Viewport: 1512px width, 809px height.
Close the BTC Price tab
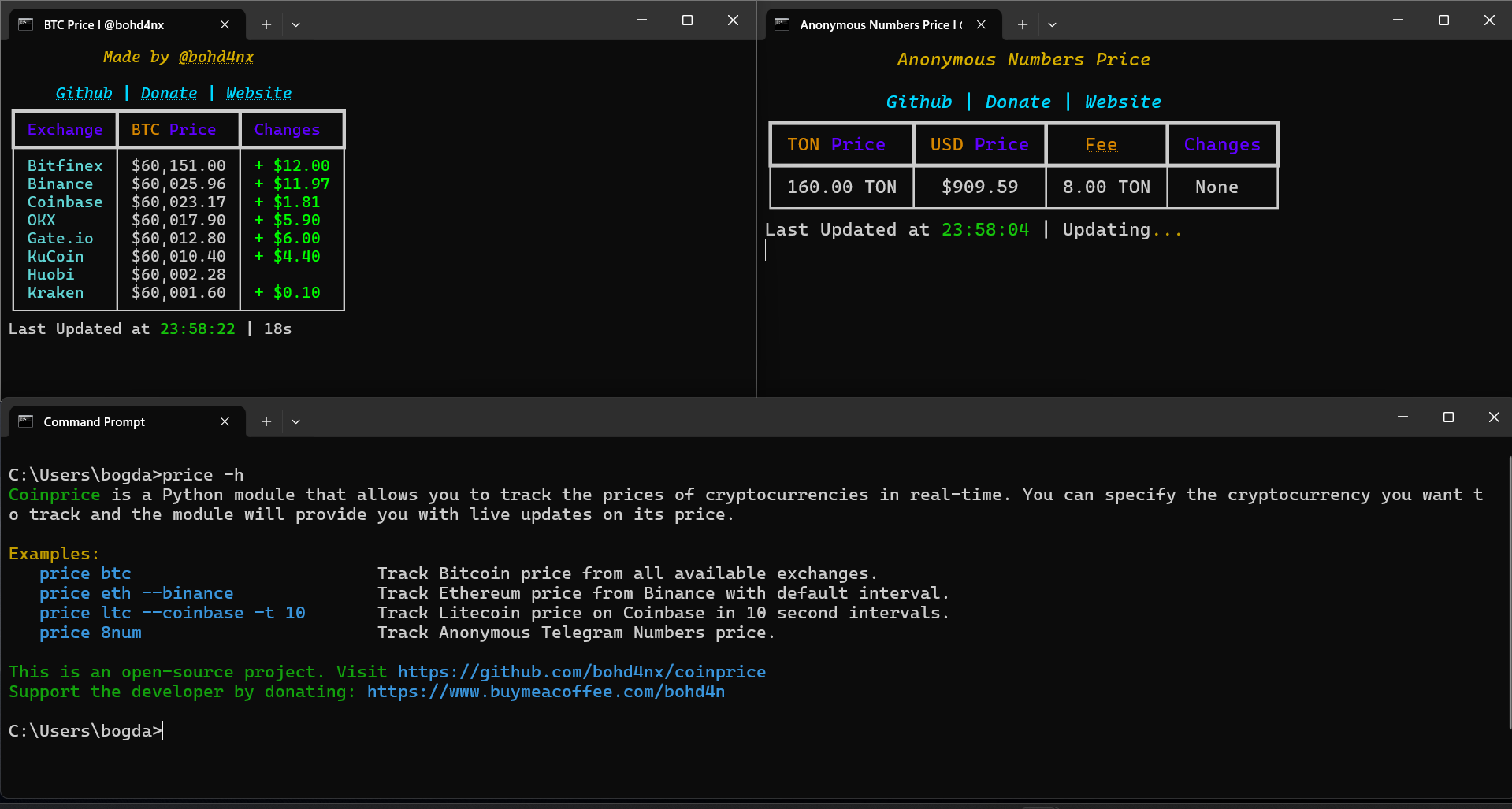(225, 24)
